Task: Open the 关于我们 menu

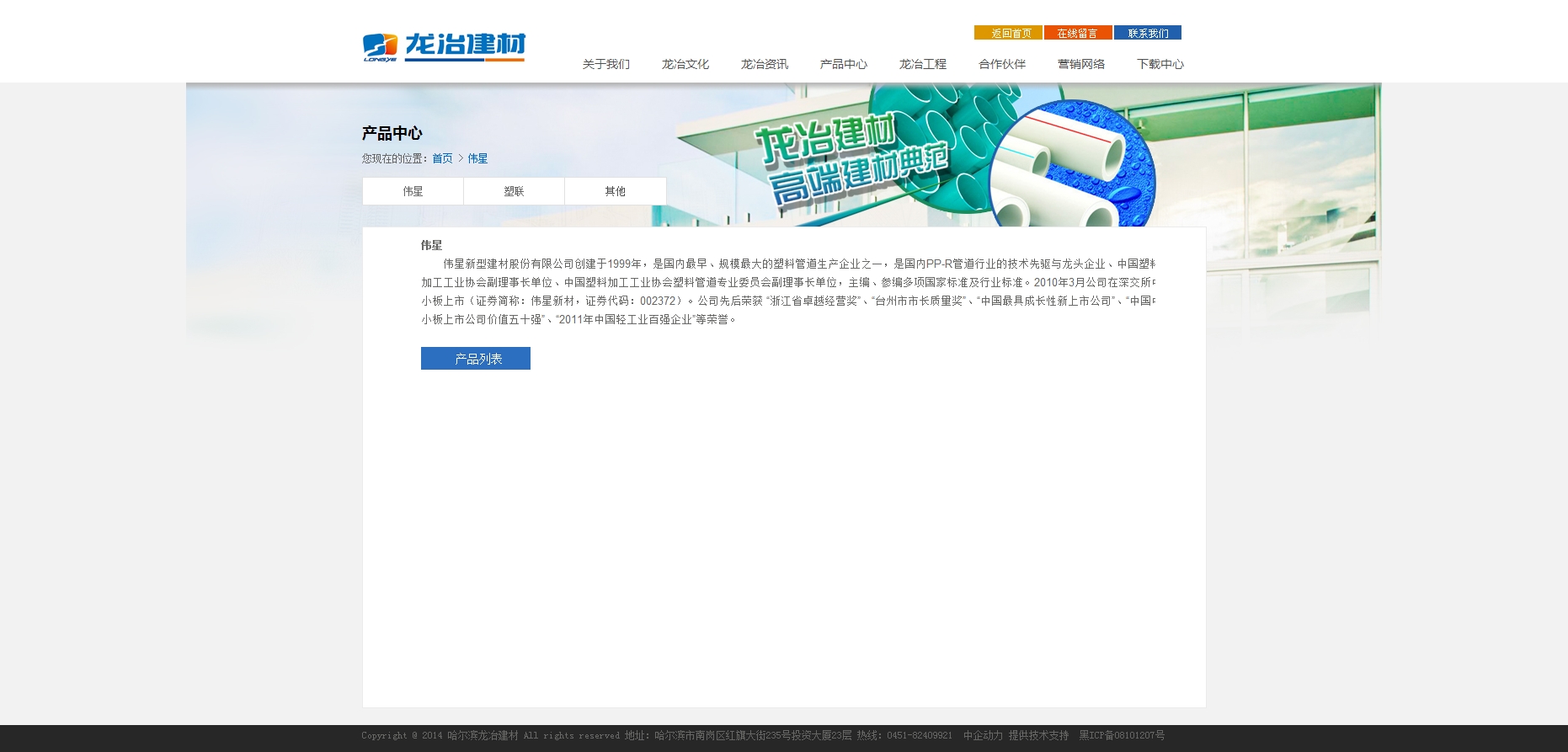Action: (x=606, y=64)
